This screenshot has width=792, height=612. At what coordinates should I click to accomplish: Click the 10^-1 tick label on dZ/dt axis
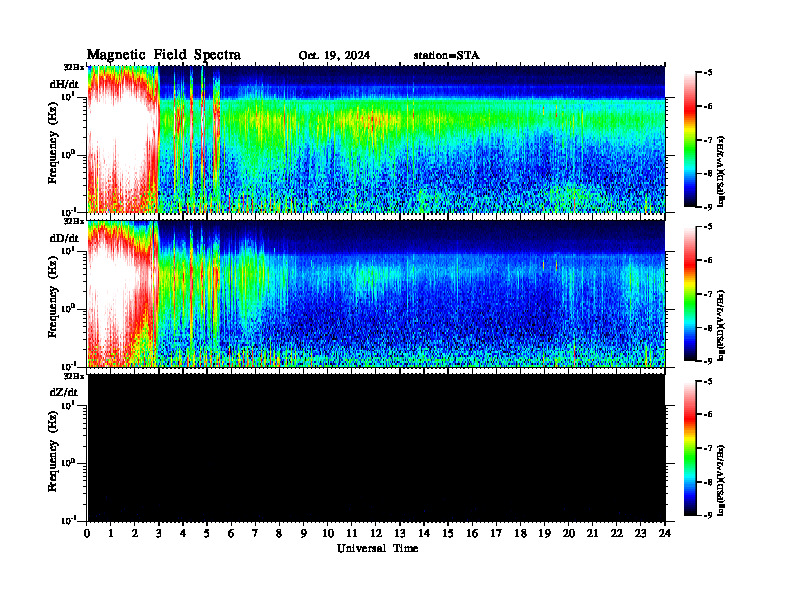click(x=68, y=520)
